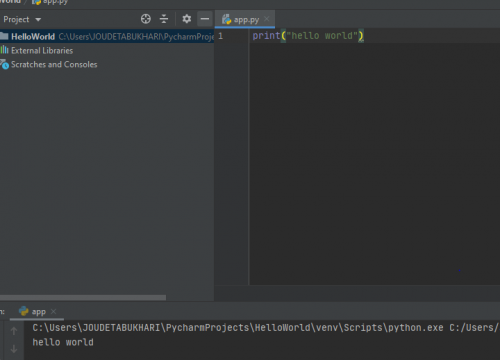Click the print statement in editor

(x=308, y=36)
